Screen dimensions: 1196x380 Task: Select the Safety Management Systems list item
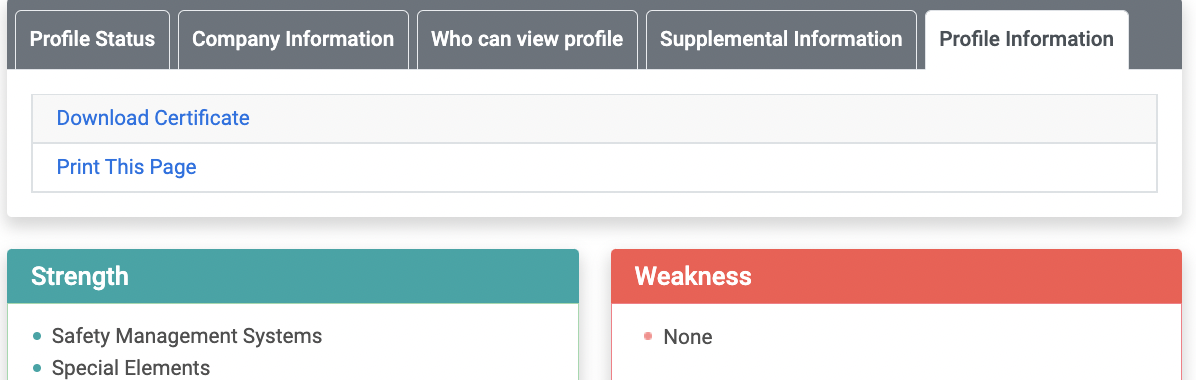pyautogui.click(x=187, y=336)
